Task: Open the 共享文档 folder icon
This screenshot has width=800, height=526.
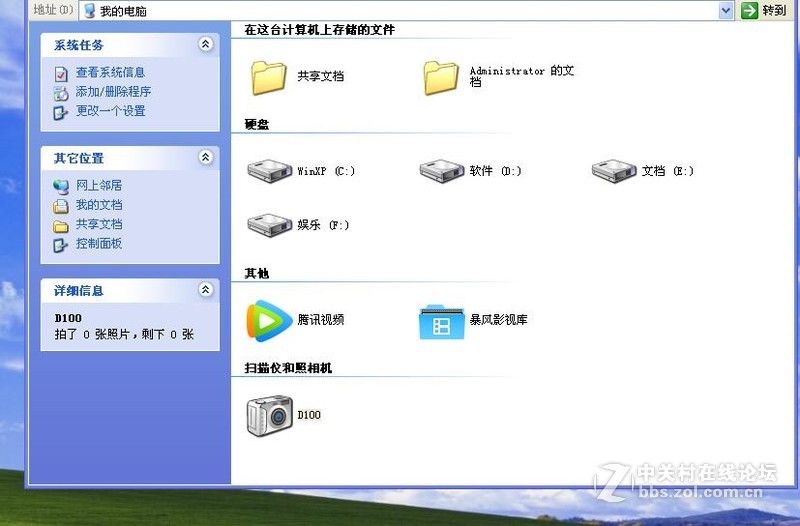Action: point(268,78)
